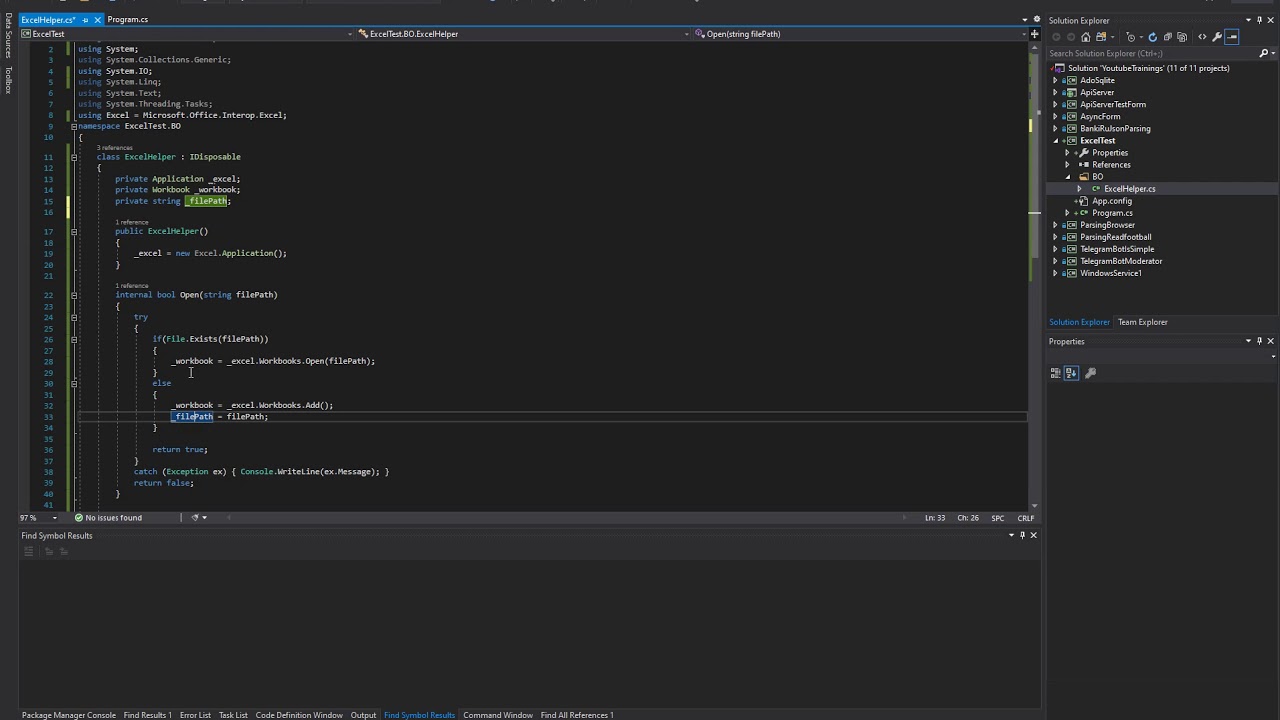Screen dimensions: 1280x720
Task: Pin the Properties panel with auto-hide icon
Action: click(x=1259, y=341)
